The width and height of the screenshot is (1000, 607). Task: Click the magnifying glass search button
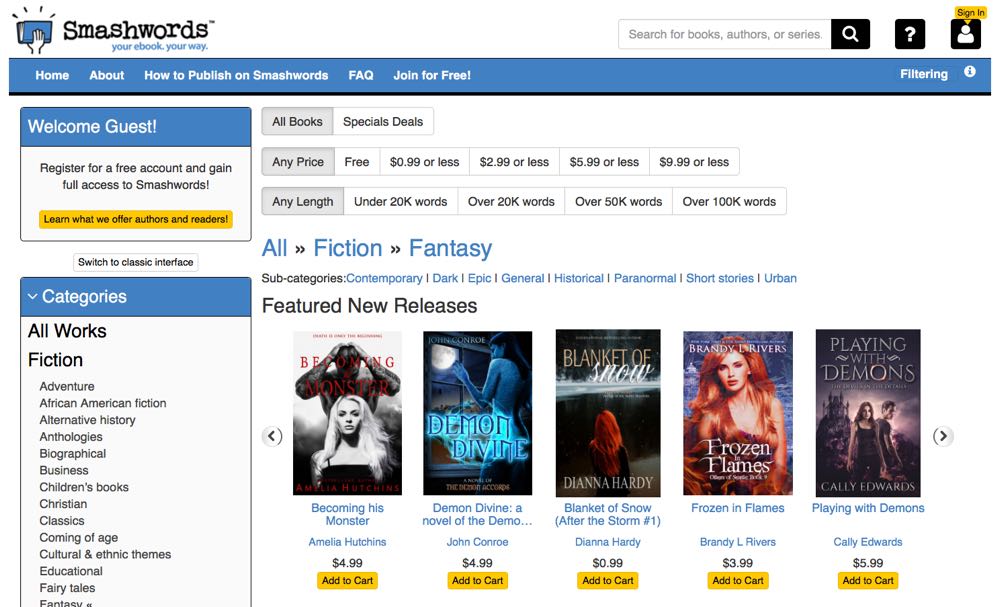coord(850,34)
